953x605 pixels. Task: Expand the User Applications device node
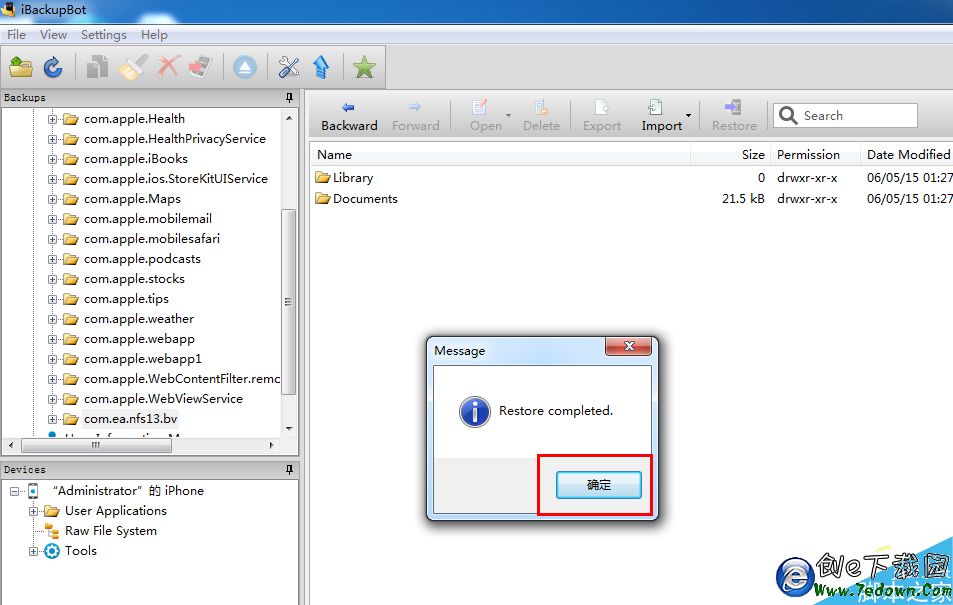34,511
